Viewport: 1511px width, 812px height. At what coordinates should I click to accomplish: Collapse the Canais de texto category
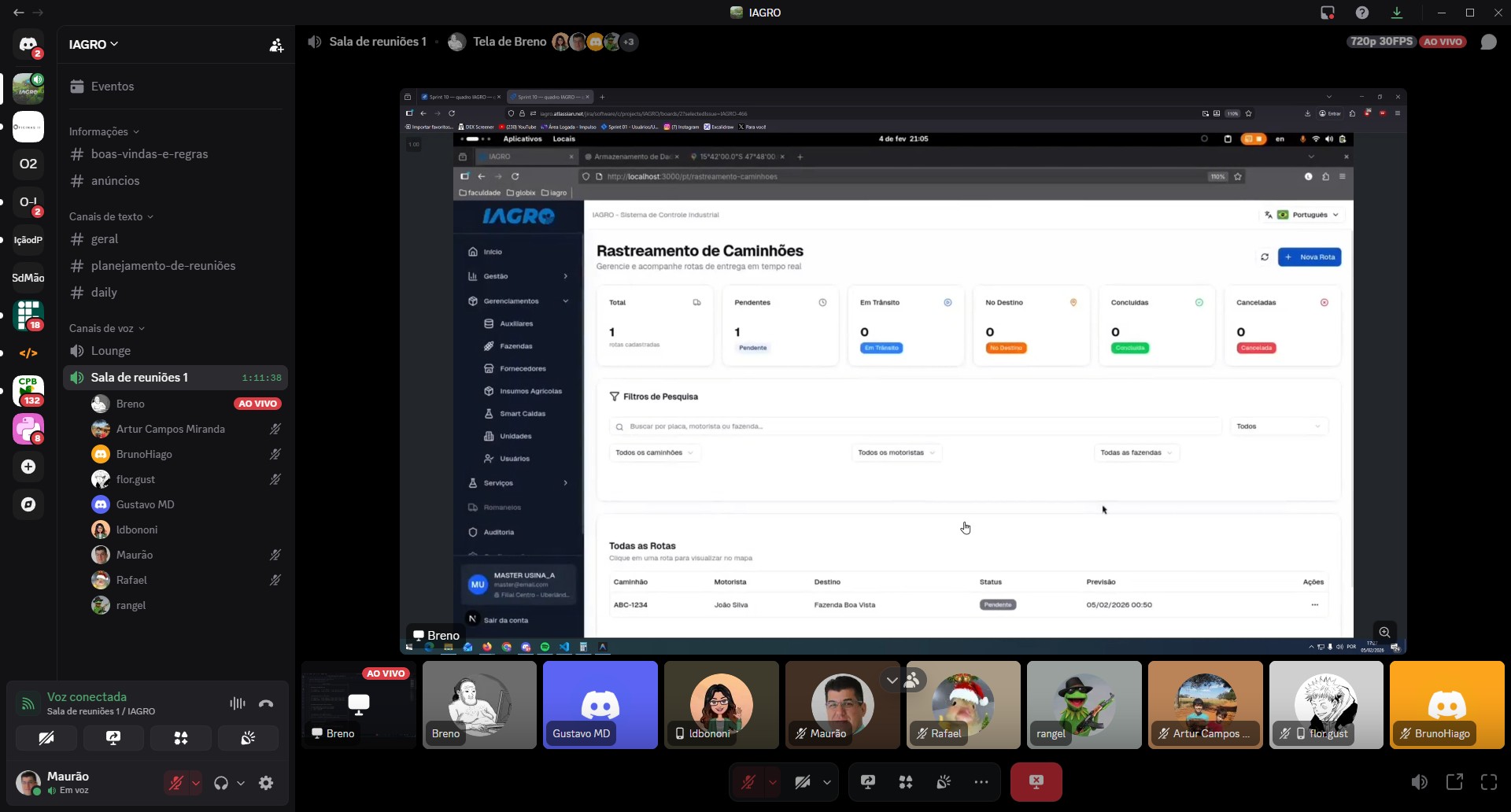point(111,216)
